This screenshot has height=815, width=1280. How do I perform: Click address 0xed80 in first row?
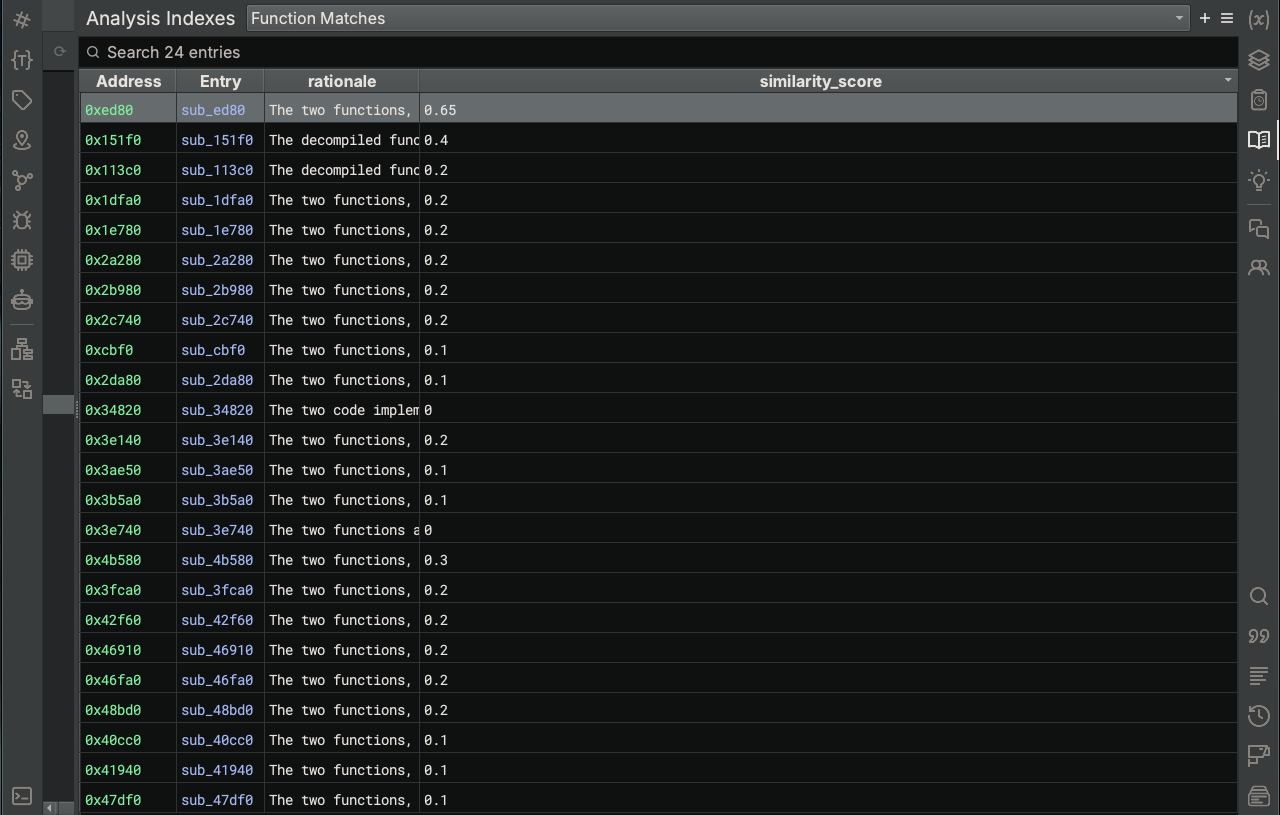coord(109,110)
